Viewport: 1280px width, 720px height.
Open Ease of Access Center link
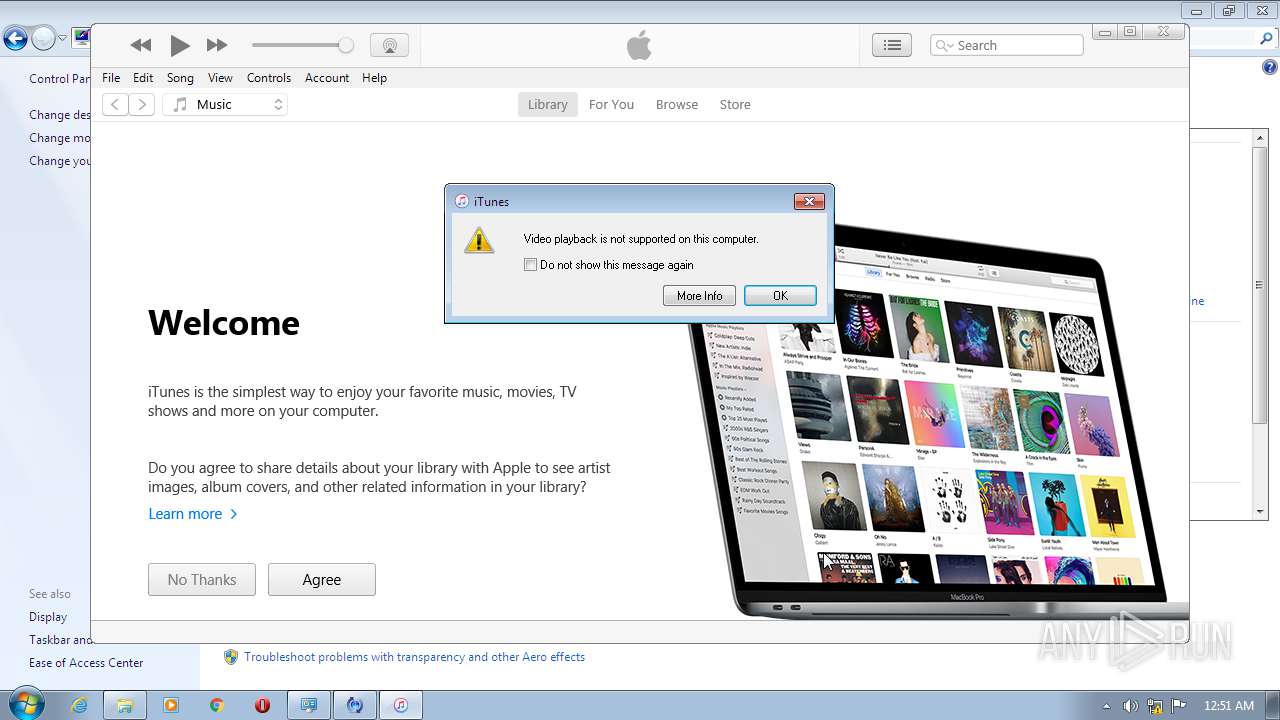coord(86,662)
